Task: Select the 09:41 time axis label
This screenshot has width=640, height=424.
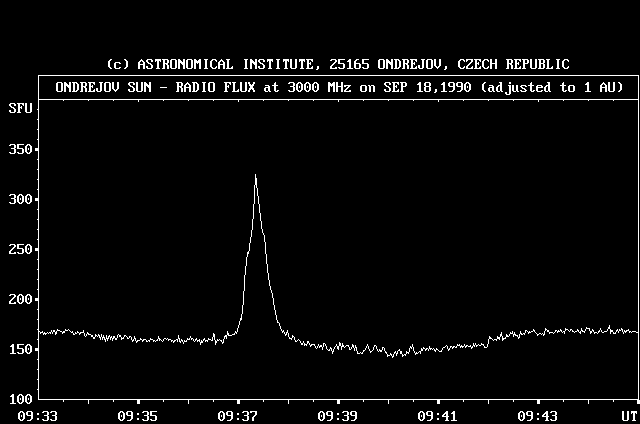Action: (439, 414)
